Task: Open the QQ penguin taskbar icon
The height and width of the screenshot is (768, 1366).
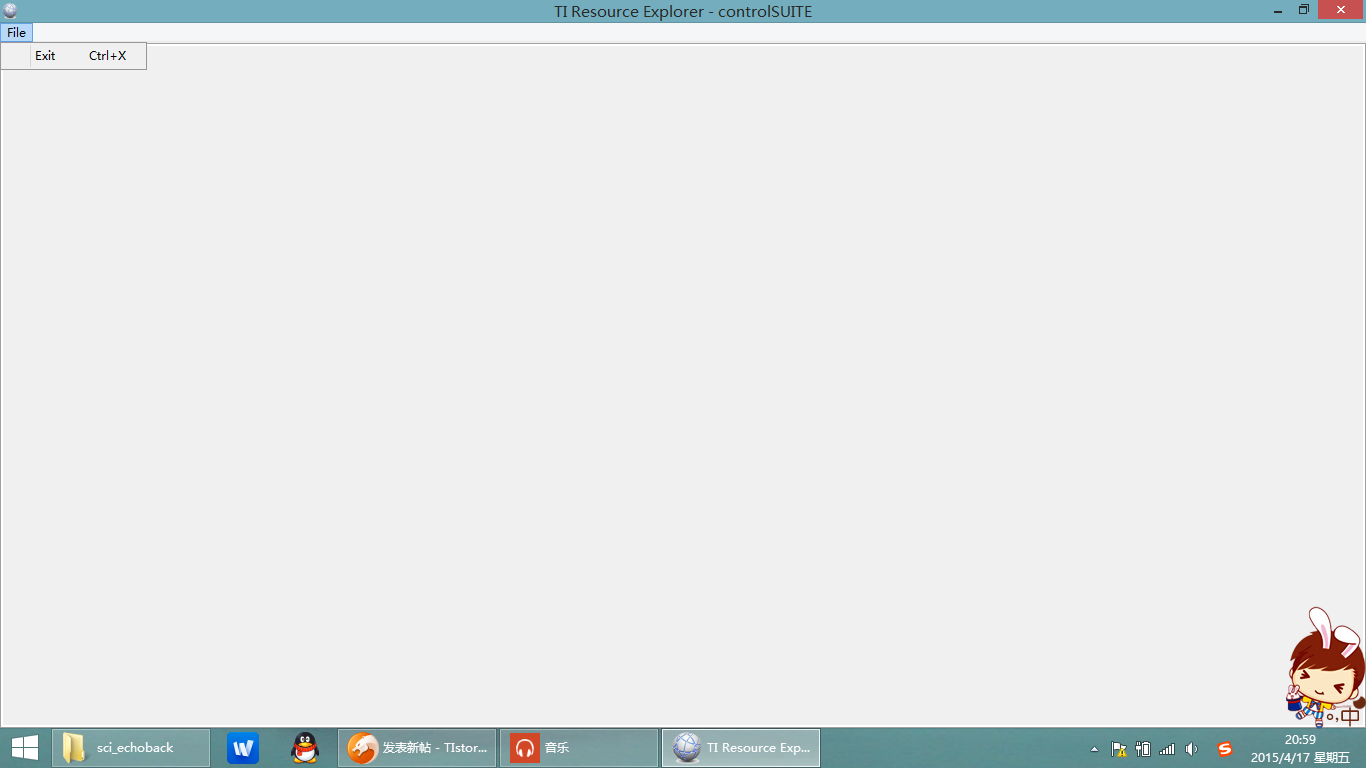Action: tap(305, 747)
